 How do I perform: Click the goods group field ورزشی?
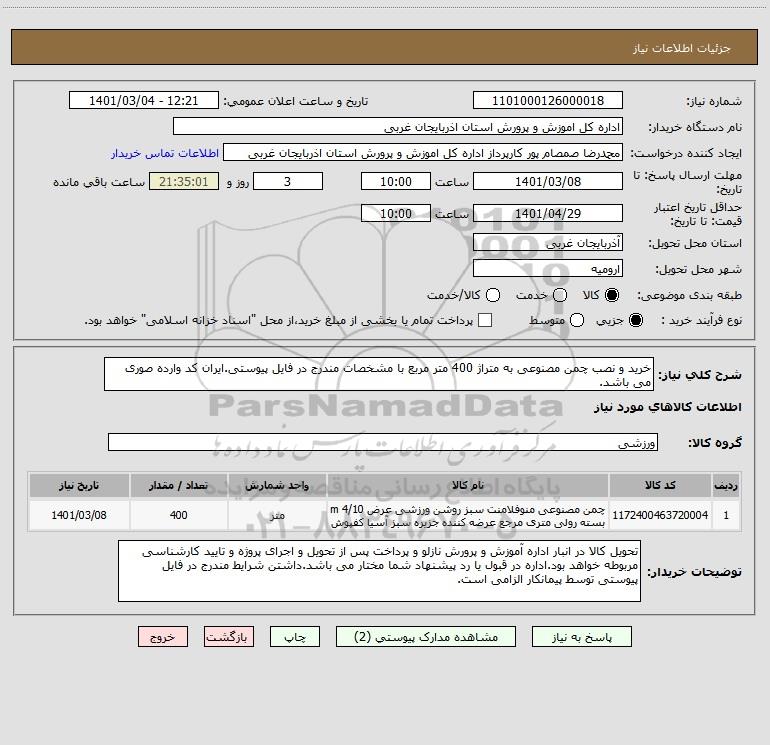(x=383, y=442)
